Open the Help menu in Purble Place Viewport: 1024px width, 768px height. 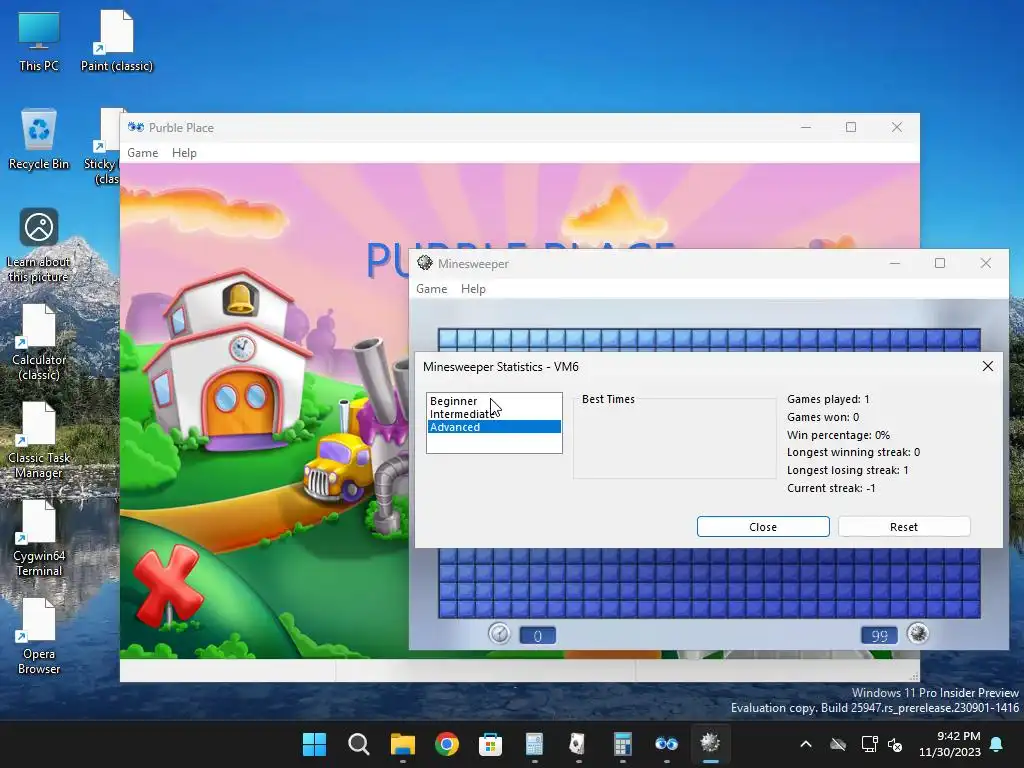click(x=184, y=153)
